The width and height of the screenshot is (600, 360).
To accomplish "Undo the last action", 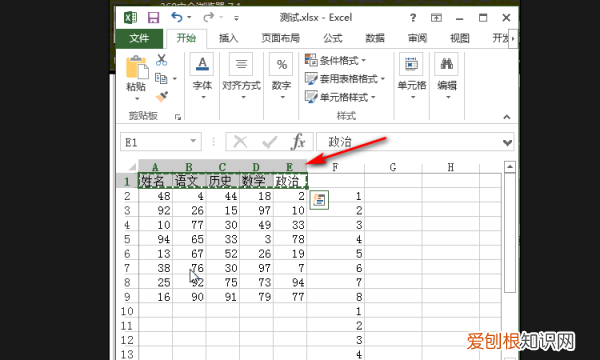I will pos(177,17).
